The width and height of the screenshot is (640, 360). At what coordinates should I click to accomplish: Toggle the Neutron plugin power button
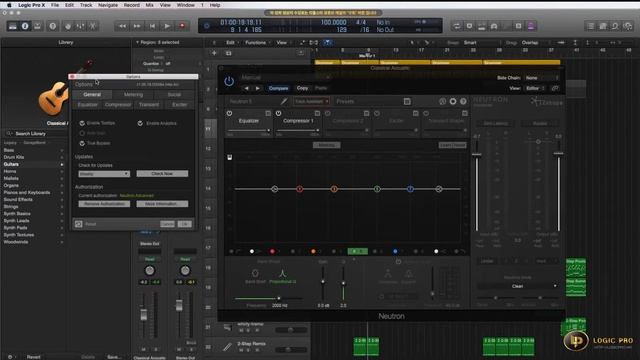229,81
